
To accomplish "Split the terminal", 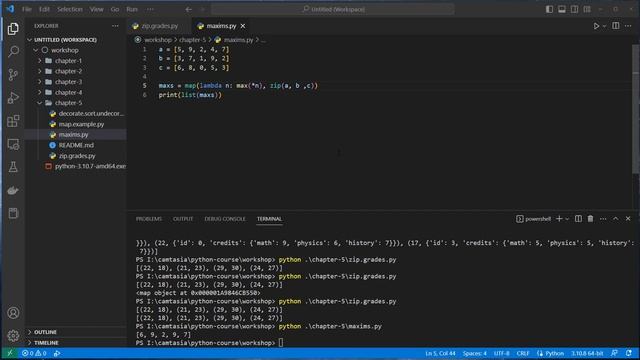I will point(578,219).
